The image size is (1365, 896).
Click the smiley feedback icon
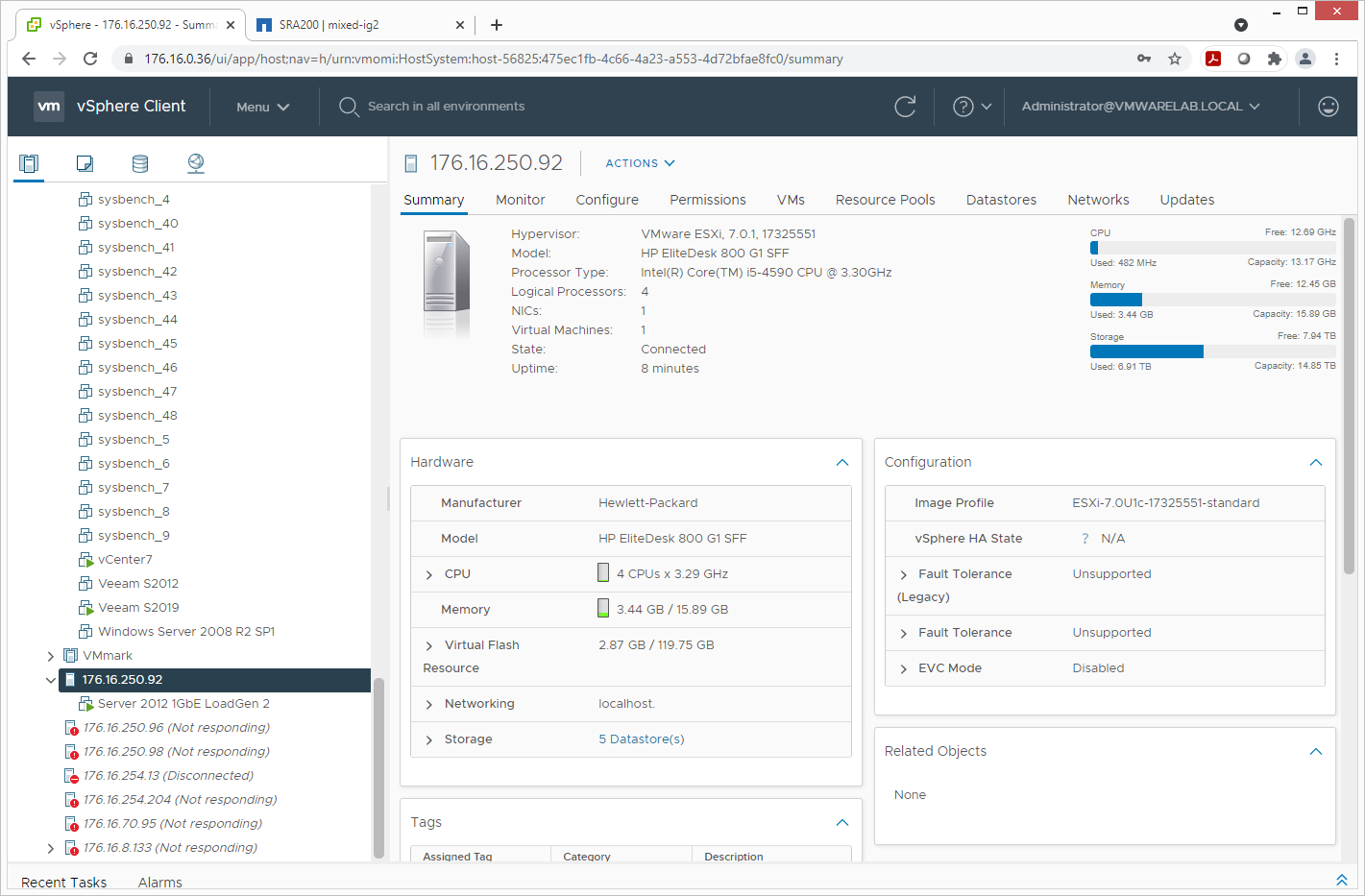[1328, 107]
